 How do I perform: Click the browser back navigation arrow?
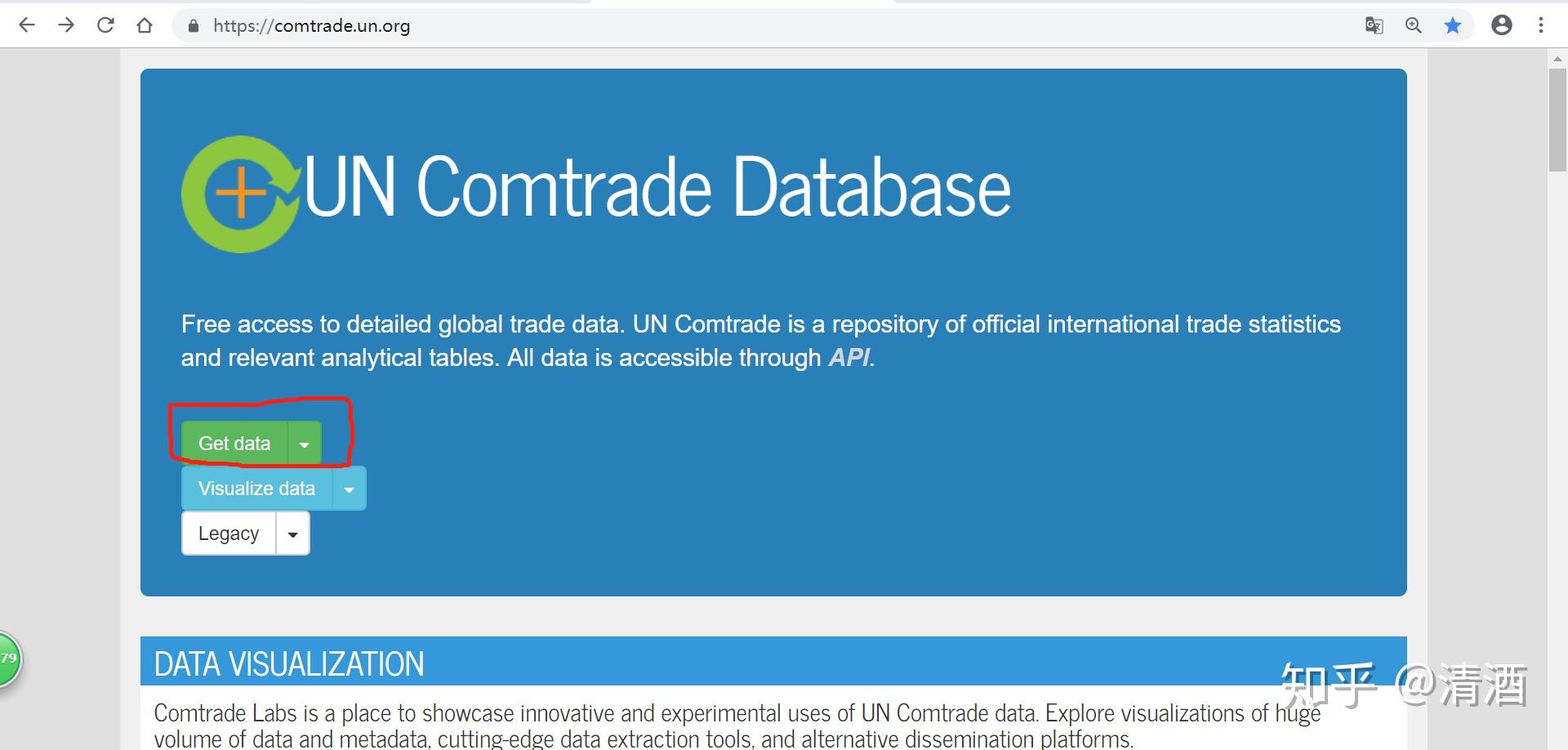pyautogui.click(x=27, y=25)
